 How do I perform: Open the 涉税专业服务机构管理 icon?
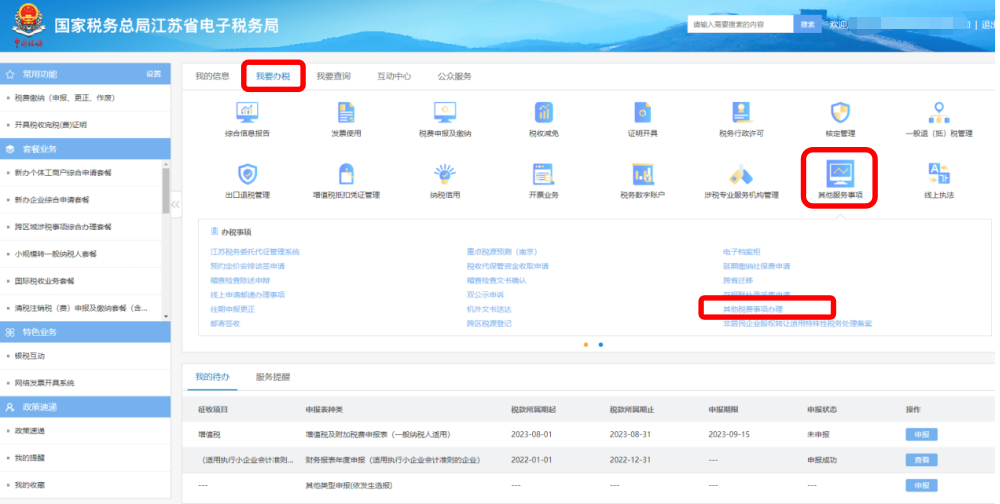pos(741,174)
